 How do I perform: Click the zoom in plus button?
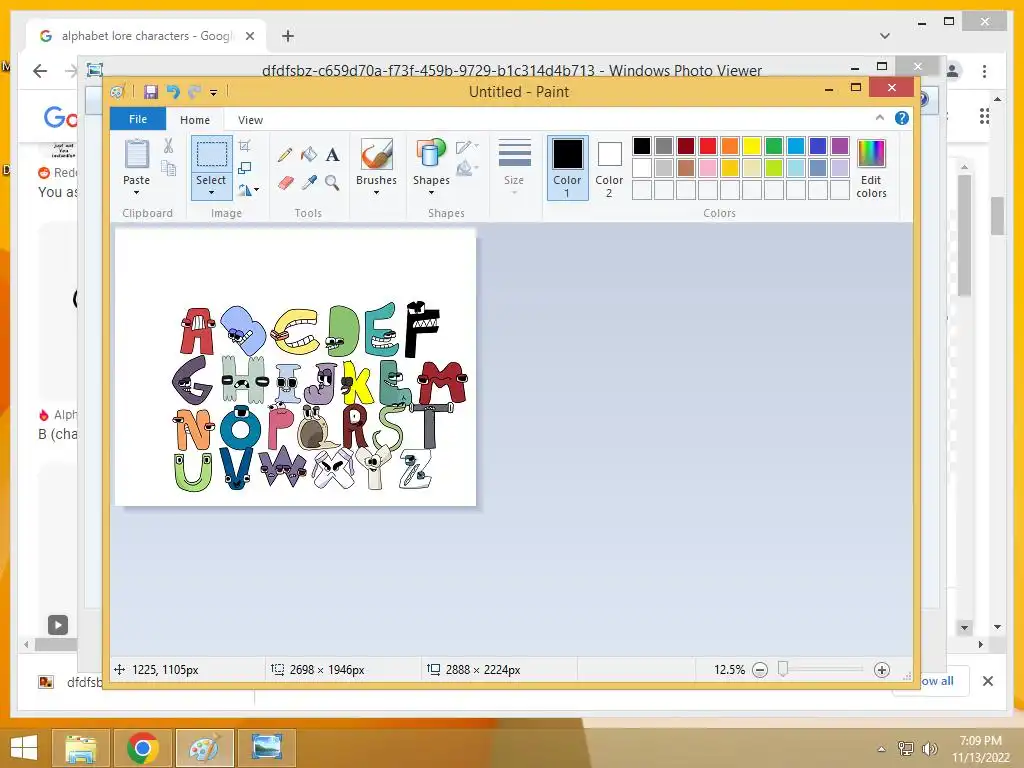tap(882, 670)
